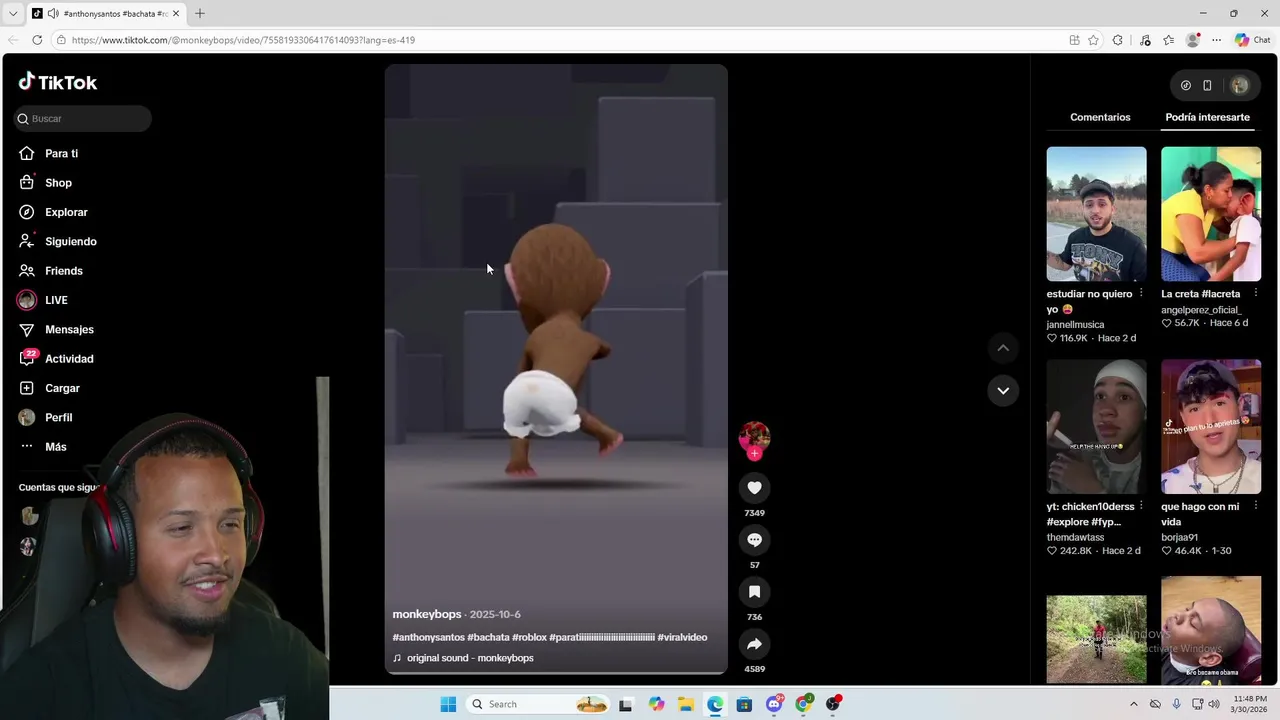Go to previous video with up arrow
Screen dimensions: 1280x720
pos(1003,348)
